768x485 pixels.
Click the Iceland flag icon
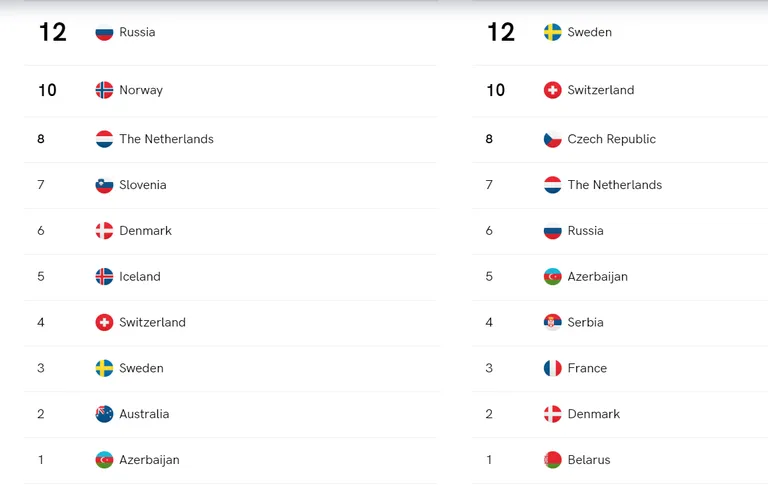(104, 277)
